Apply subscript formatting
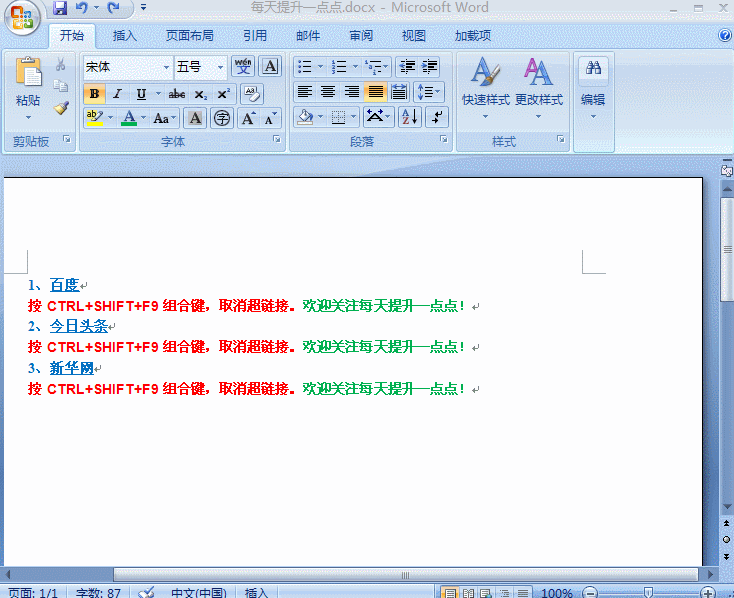734x598 pixels. [x=200, y=94]
